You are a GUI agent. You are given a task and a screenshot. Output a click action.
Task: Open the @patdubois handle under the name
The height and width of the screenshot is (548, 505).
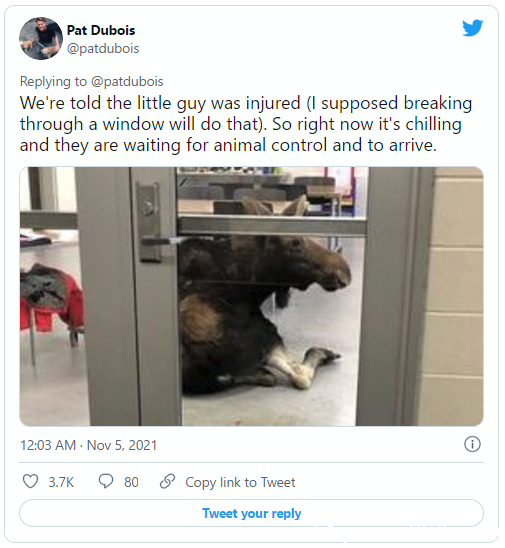[x=103, y=49]
